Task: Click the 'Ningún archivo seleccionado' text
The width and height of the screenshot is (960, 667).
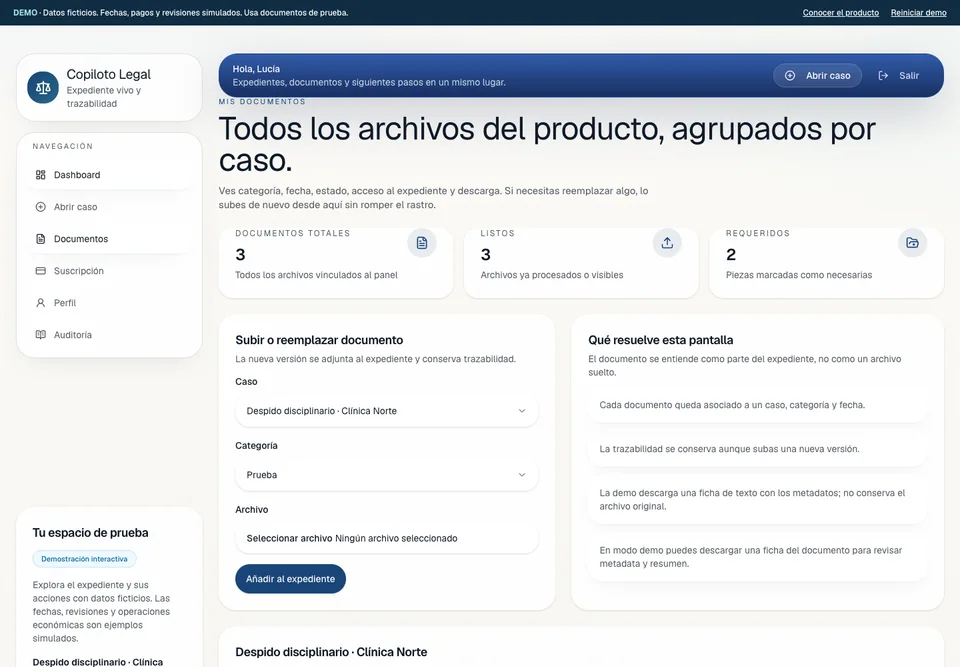Action: tap(396, 538)
